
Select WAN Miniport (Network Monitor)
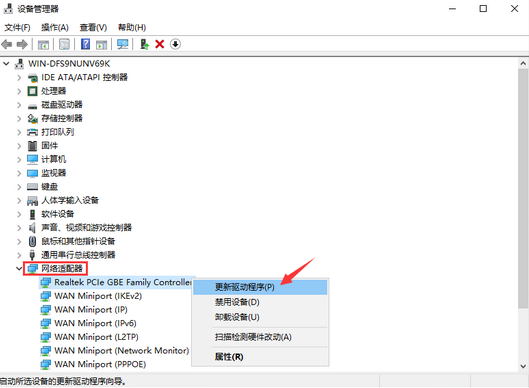tap(121, 351)
